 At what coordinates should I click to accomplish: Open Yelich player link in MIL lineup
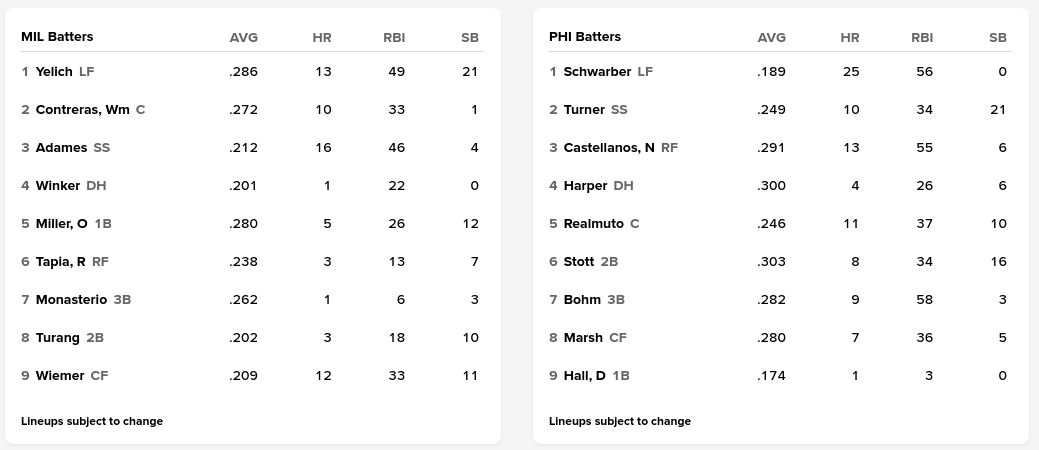click(x=54, y=72)
